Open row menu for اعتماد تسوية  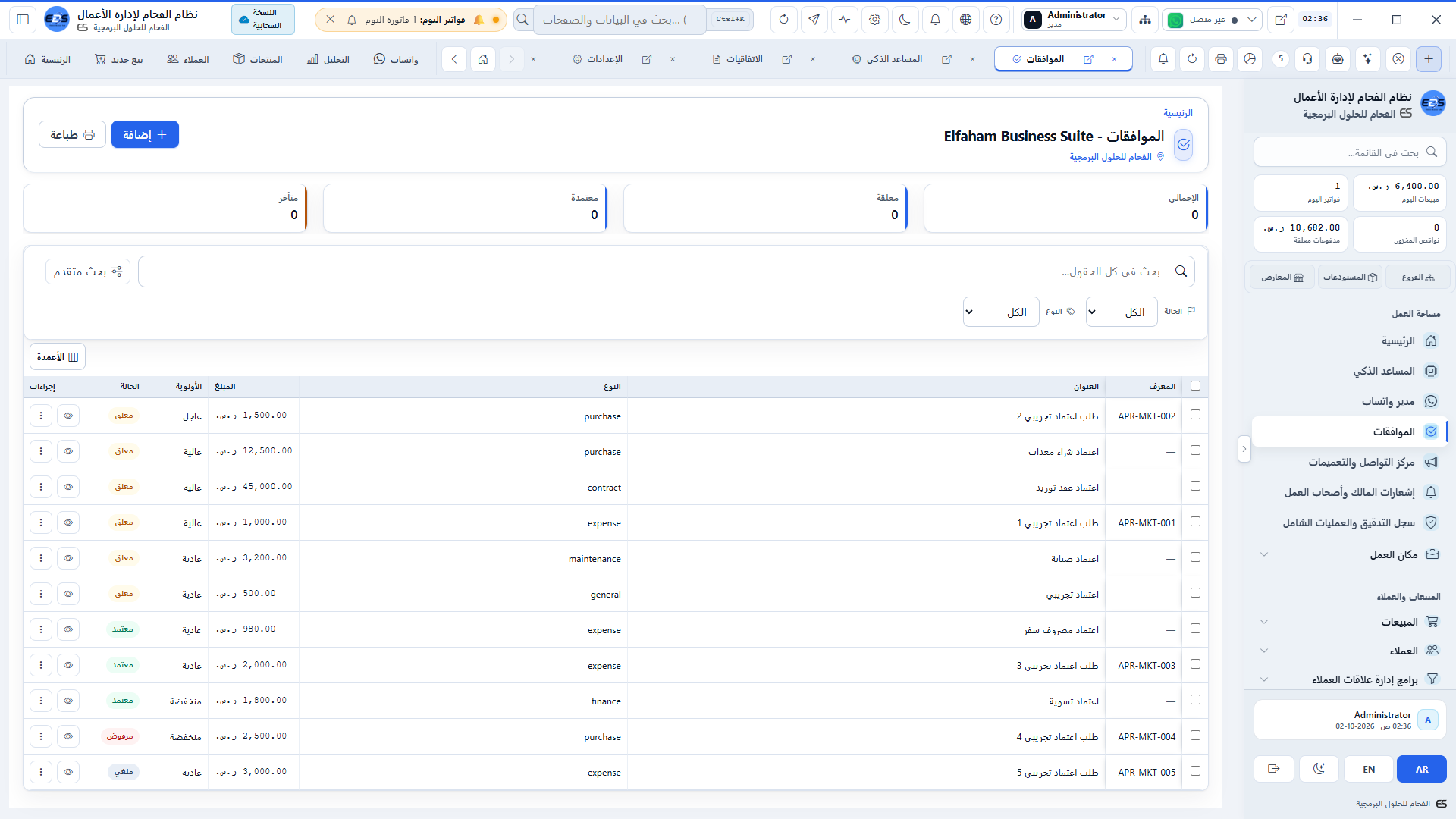coord(41,701)
